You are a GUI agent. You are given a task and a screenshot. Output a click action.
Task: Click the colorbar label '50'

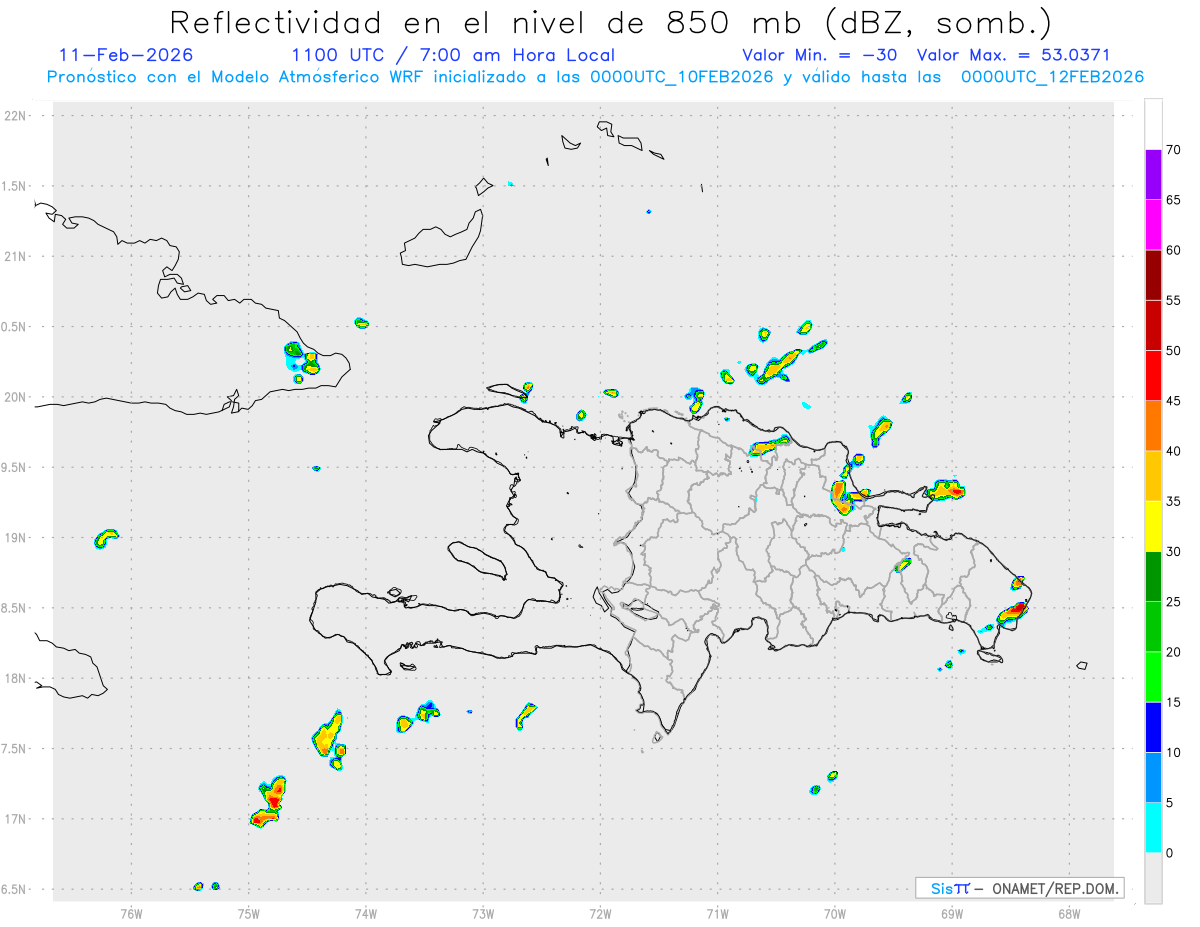[x=1174, y=351]
